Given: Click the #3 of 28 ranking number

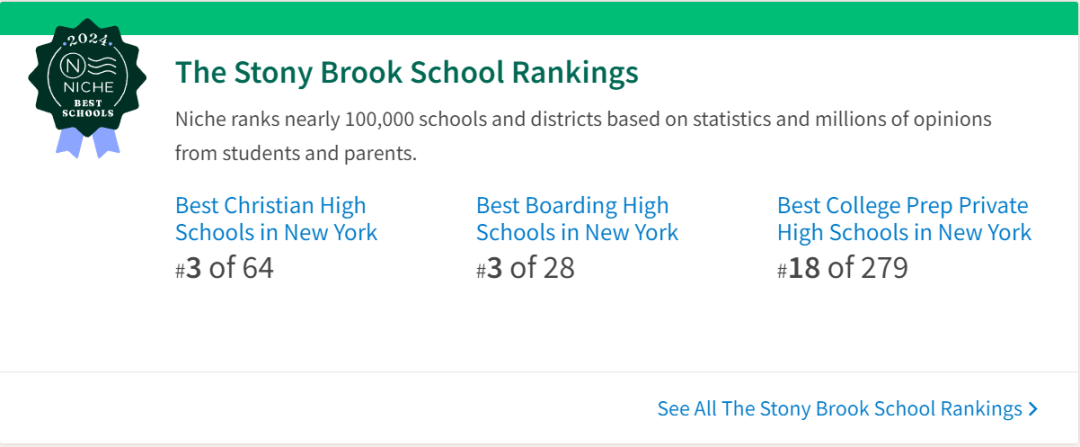Looking at the screenshot, I should [525, 268].
